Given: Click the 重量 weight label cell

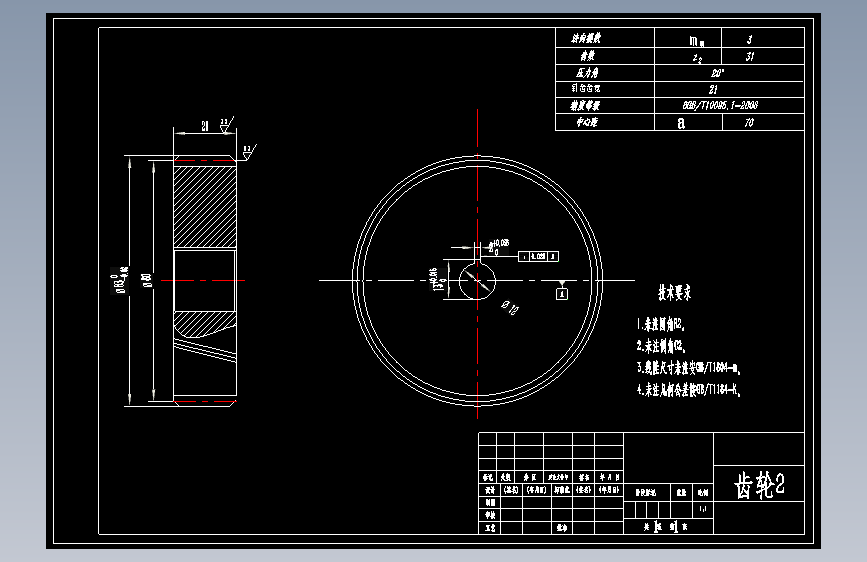Looking at the screenshot, I should click(682, 492).
